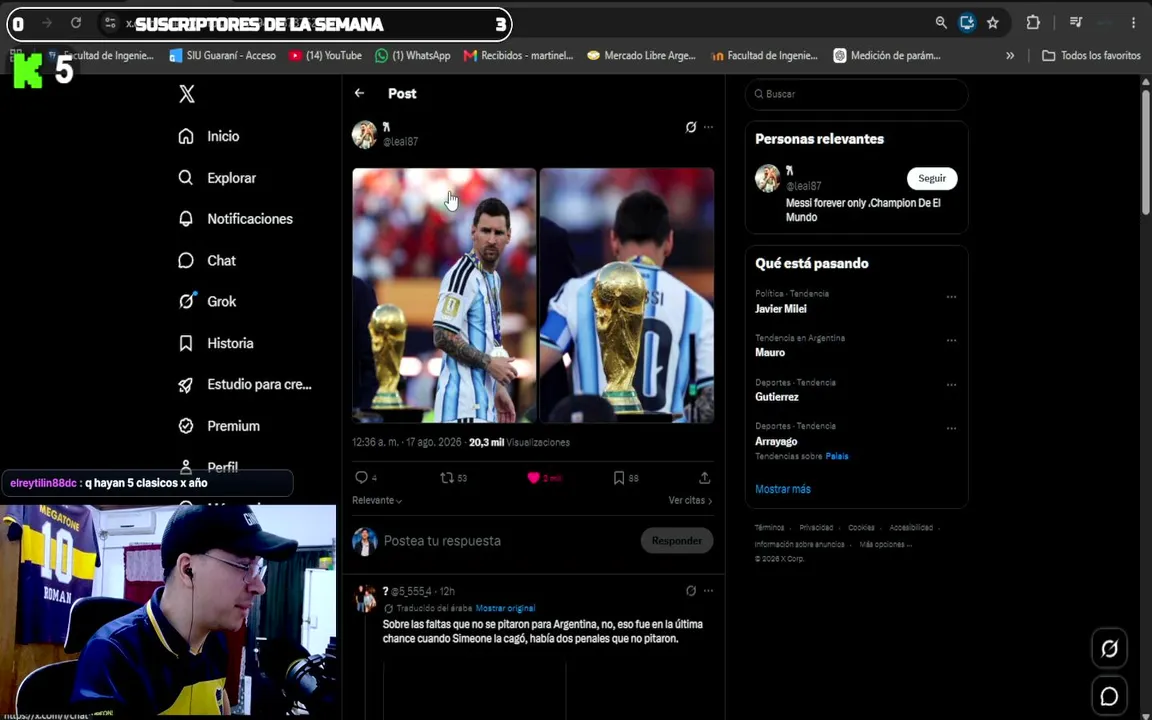Screen dimensions: 1152x720
Task: Click the Seguir button
Action: pos(932,179)
